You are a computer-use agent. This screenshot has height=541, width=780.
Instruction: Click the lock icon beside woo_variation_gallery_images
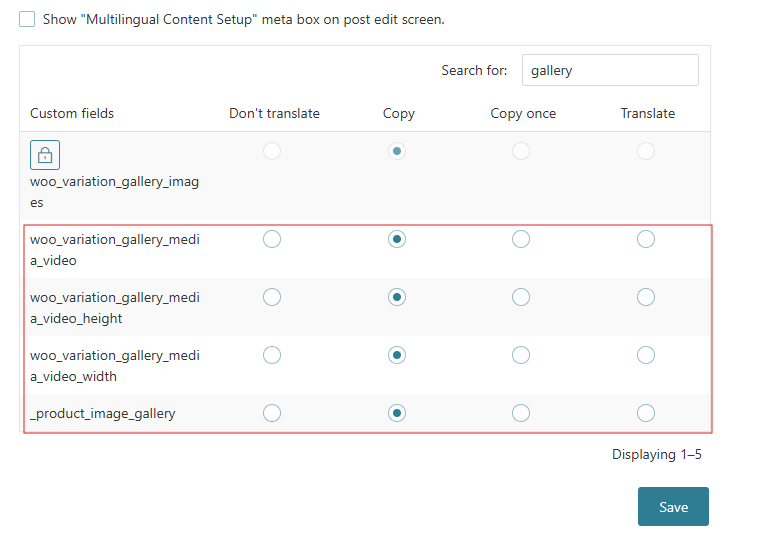pyautogui.click(x=45, y=155)
